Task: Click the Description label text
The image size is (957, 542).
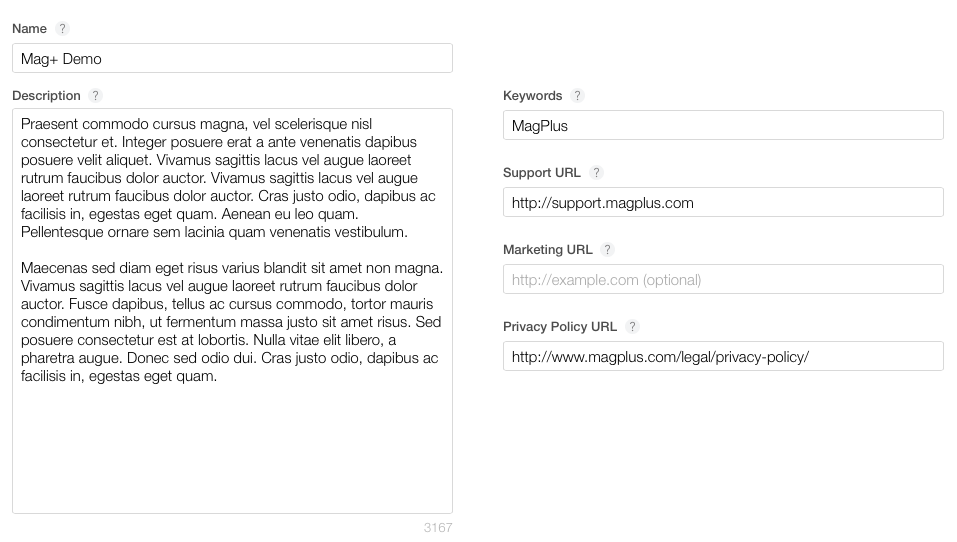Action: coord(46,96)
